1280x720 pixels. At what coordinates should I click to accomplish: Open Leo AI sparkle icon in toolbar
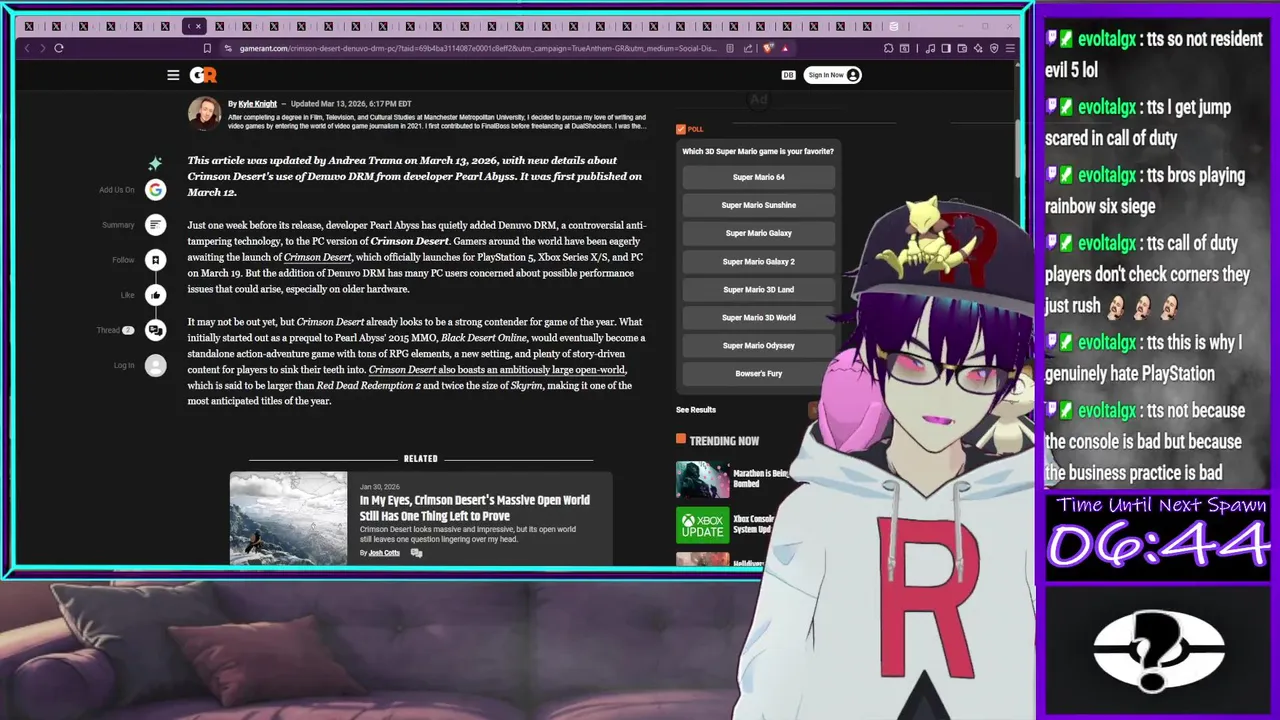(x=978, y=48)
